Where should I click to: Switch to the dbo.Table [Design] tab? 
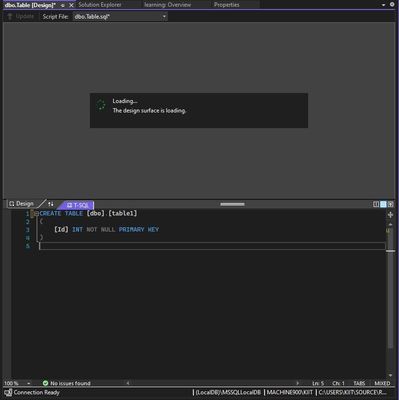coord(30,5)
